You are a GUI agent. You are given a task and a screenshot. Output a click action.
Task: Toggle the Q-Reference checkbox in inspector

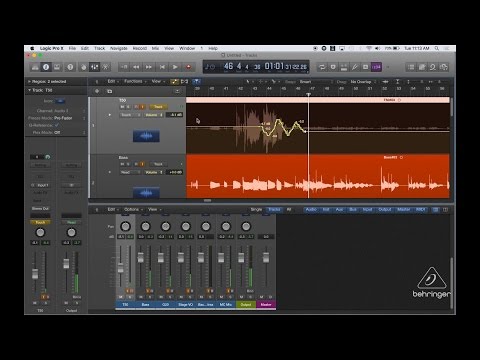(x=57, y=125)
